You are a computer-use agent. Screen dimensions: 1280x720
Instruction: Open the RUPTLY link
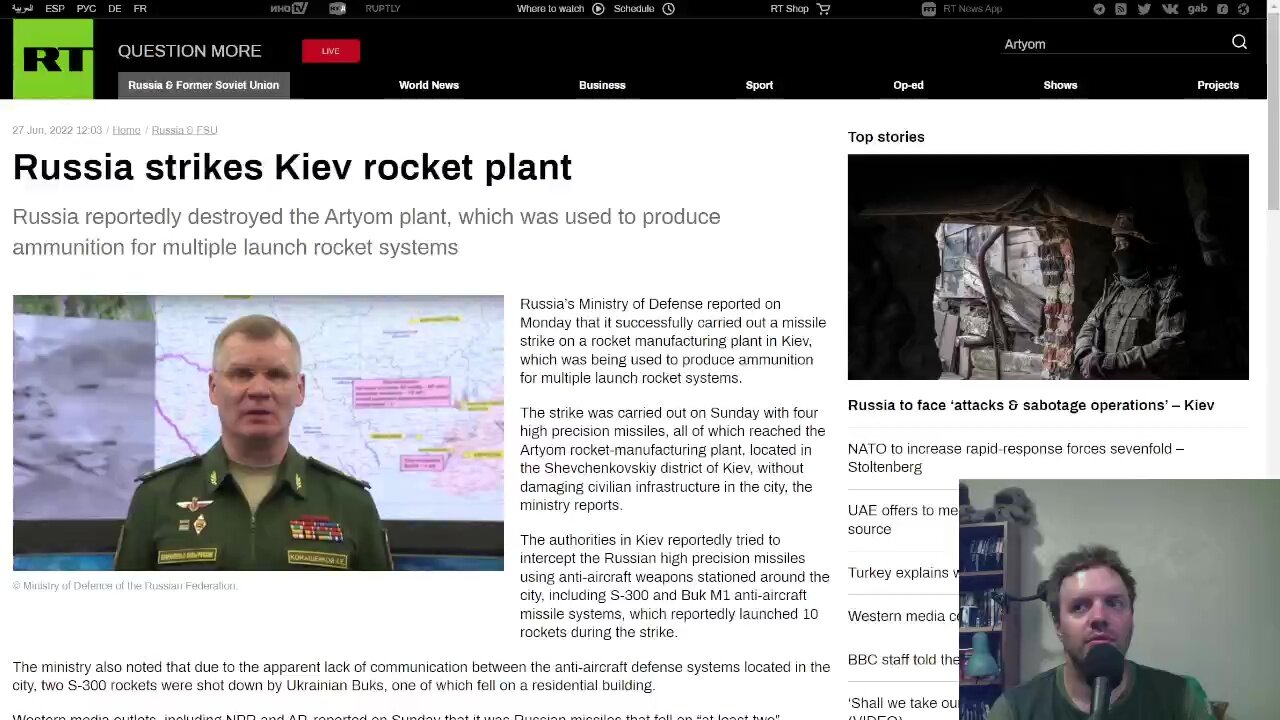pyautogui.click(x=383, y=9)
